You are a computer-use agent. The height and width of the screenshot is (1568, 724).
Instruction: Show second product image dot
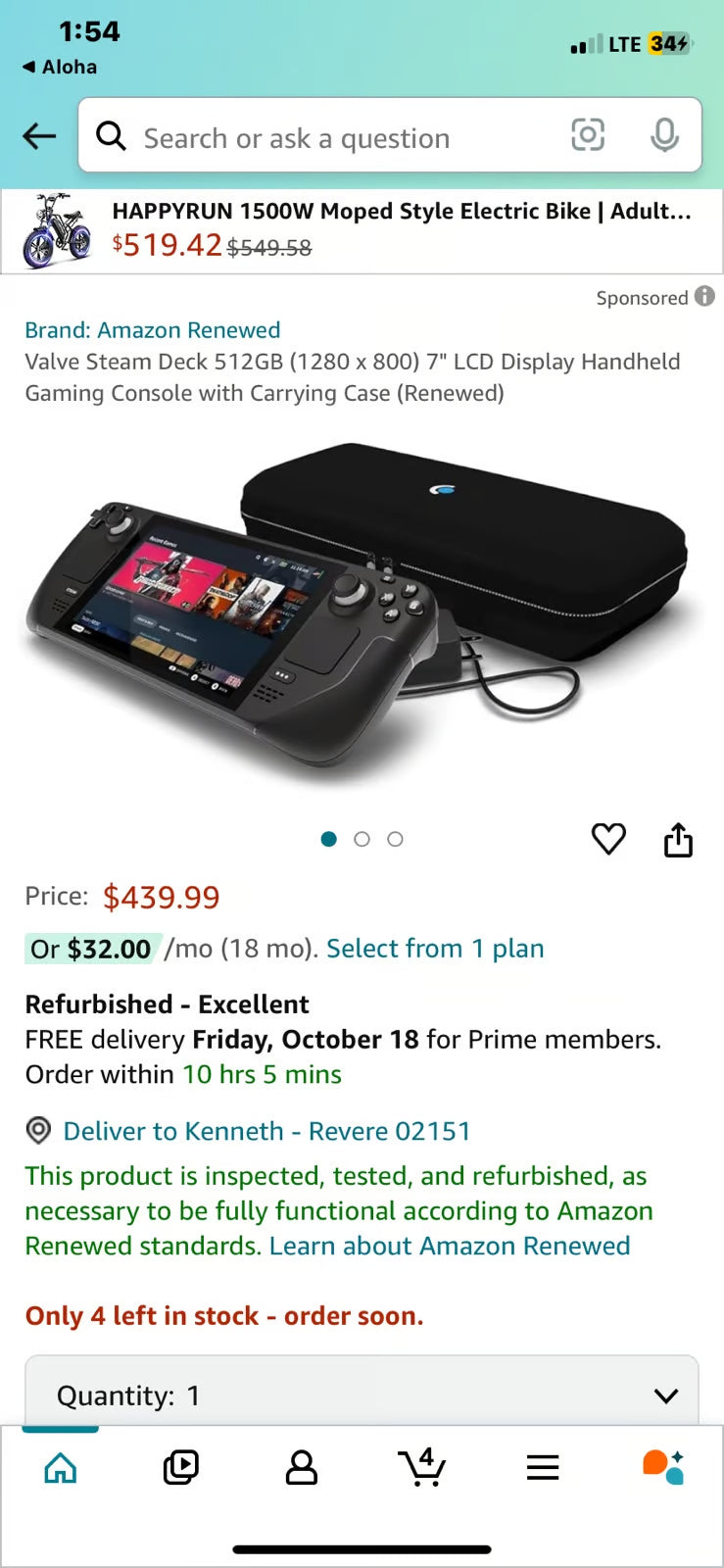click(362, 839)
